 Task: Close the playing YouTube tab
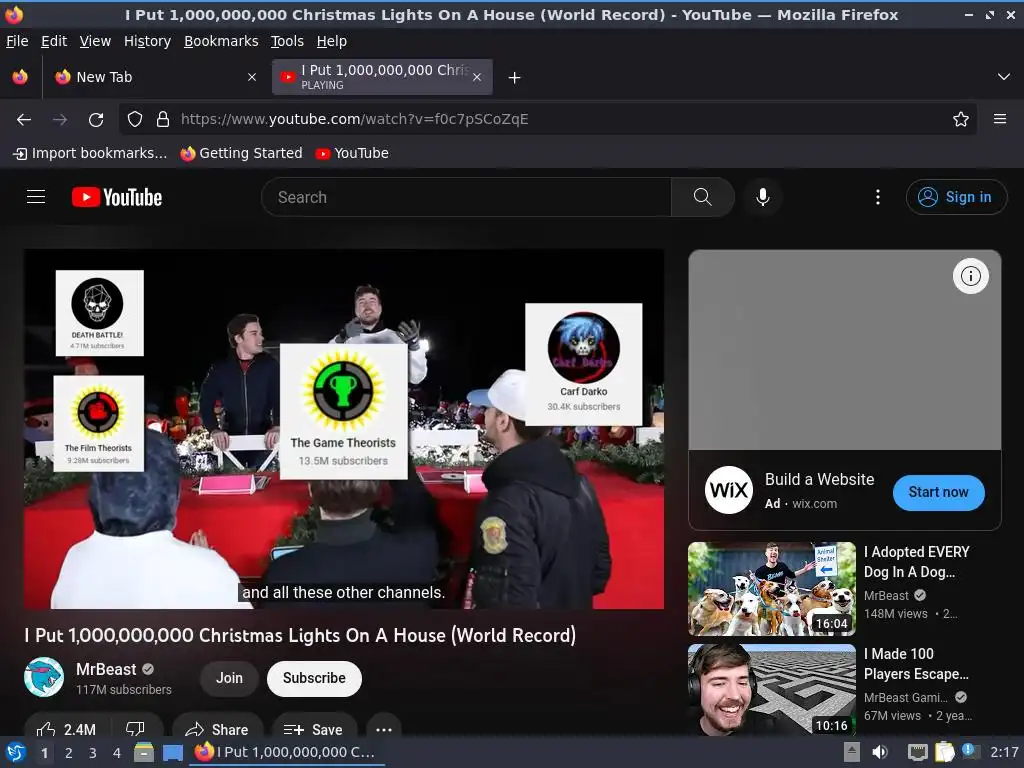point(477,77)
